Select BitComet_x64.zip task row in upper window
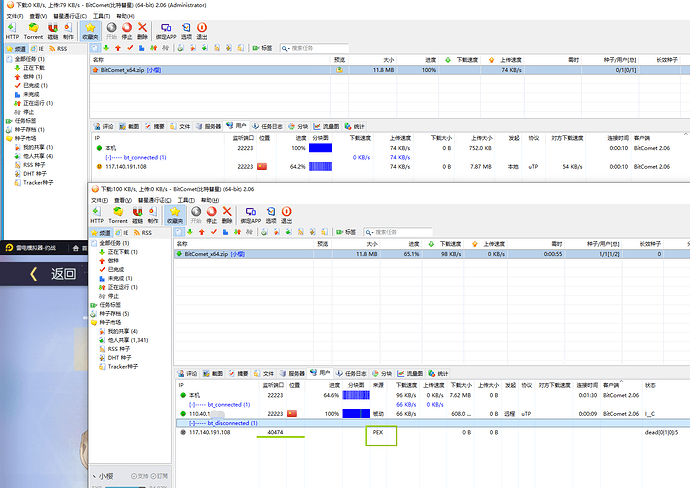Image resolution: width=690 pixels, height=488 pixels. pos(390,70)
